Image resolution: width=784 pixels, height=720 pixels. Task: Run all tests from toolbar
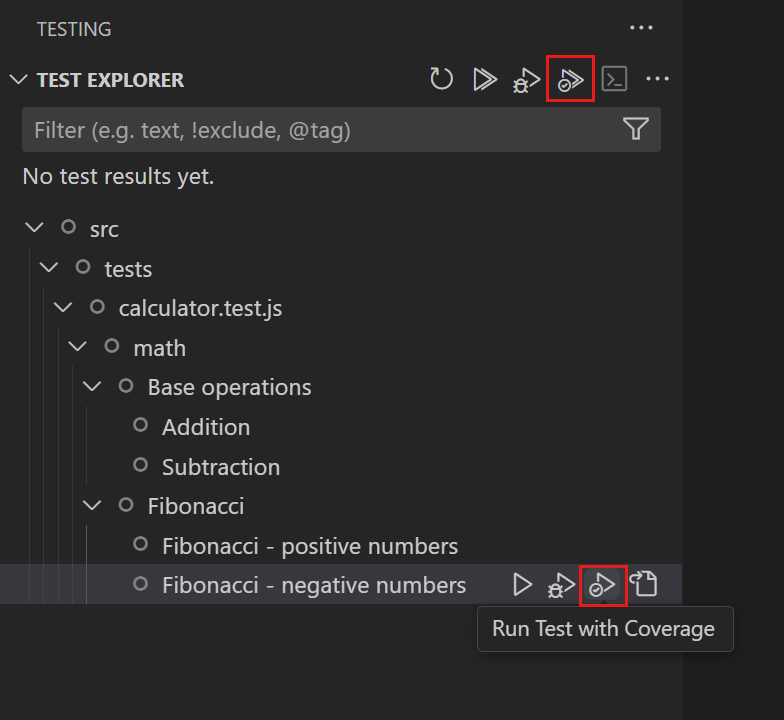point(485,80)
